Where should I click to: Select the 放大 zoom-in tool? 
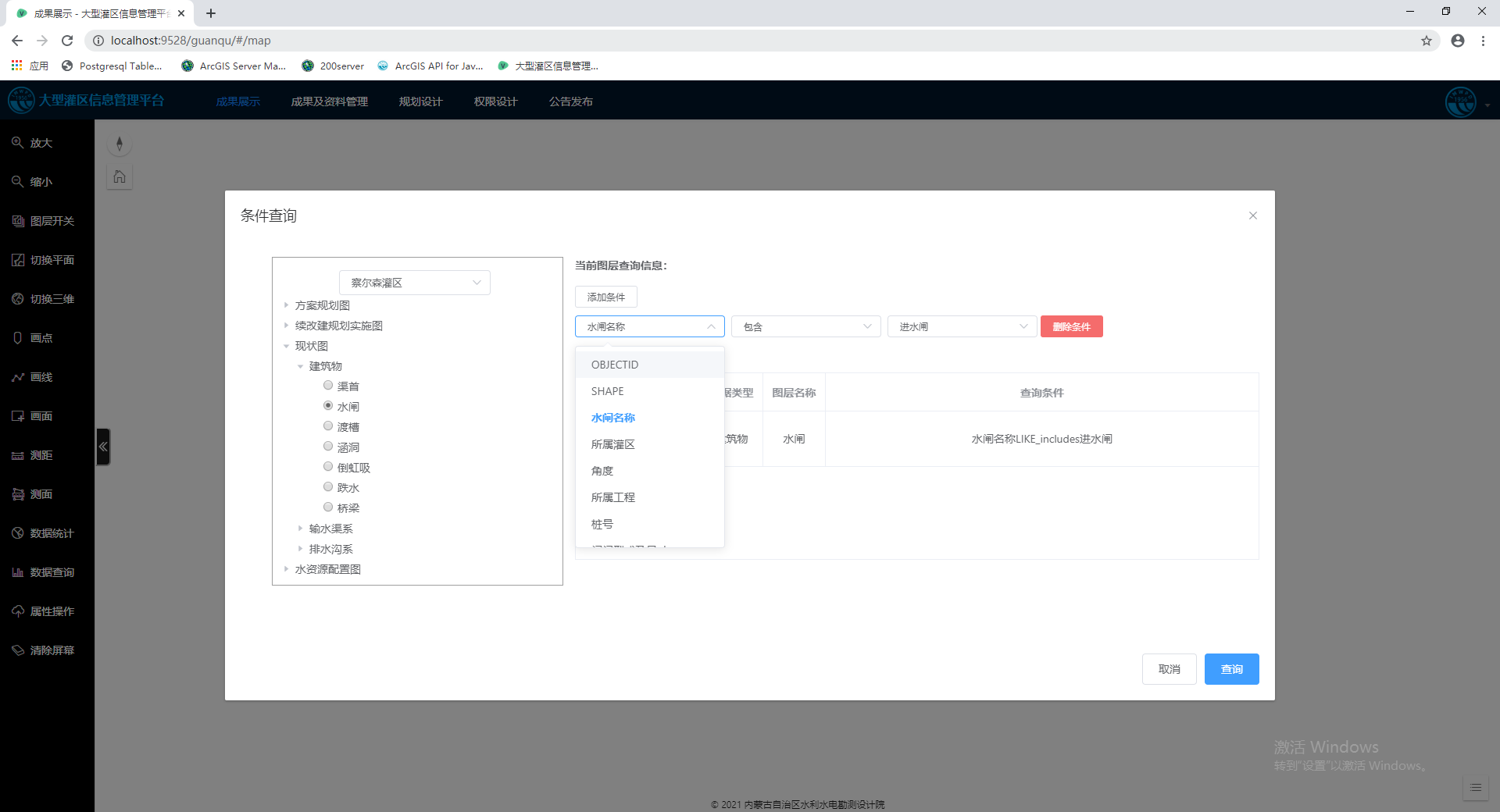pos(32,143)
